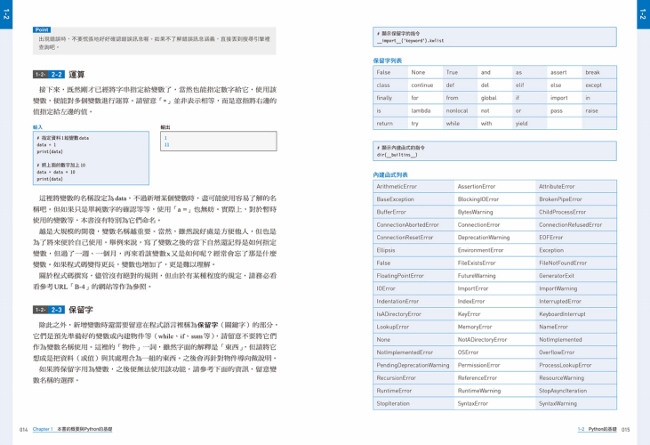Image resolution: width=650 pixels, height=445 pixels.
Task: Select the 'IndentationError' table cell
Action: click(x=413, y=302)
